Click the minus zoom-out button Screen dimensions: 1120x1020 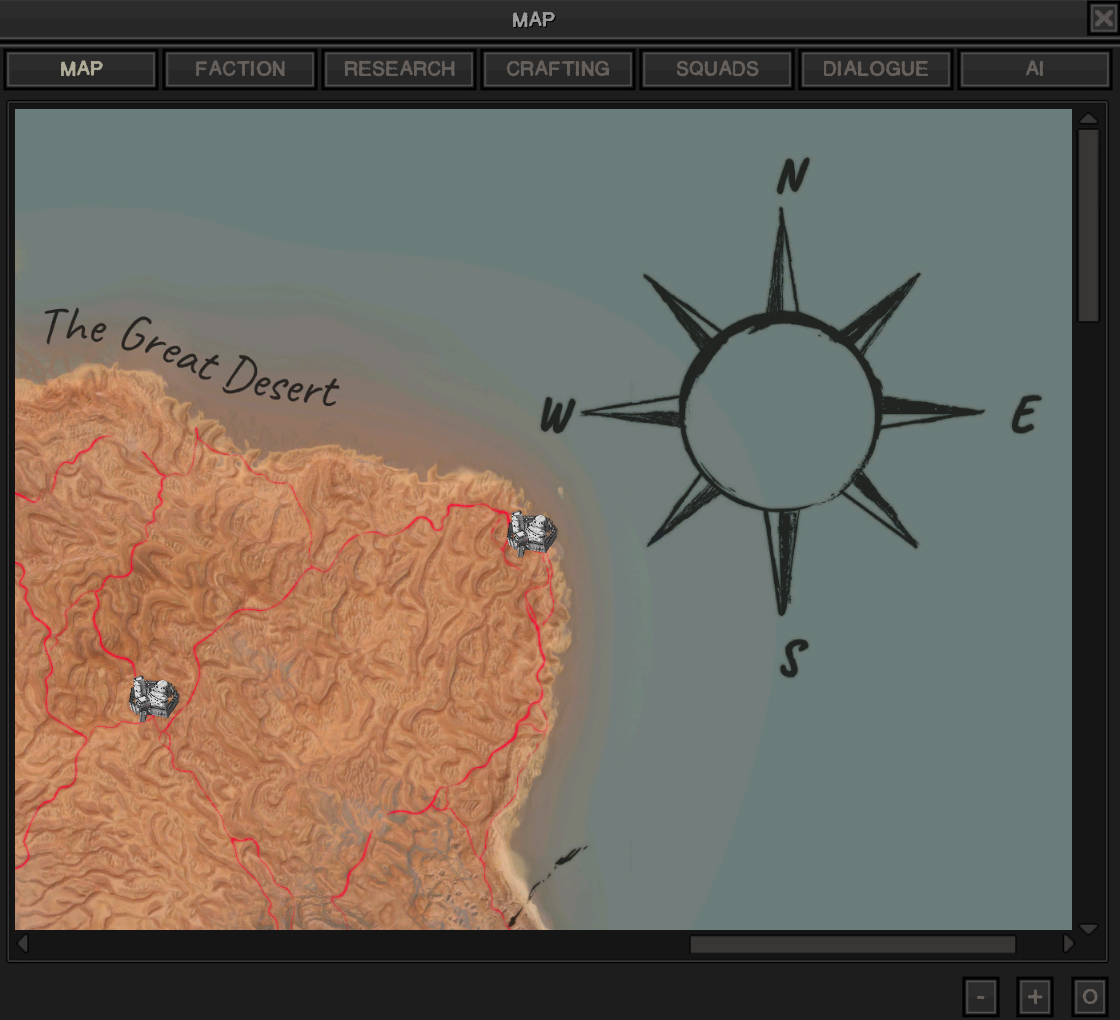click(981, 996)
